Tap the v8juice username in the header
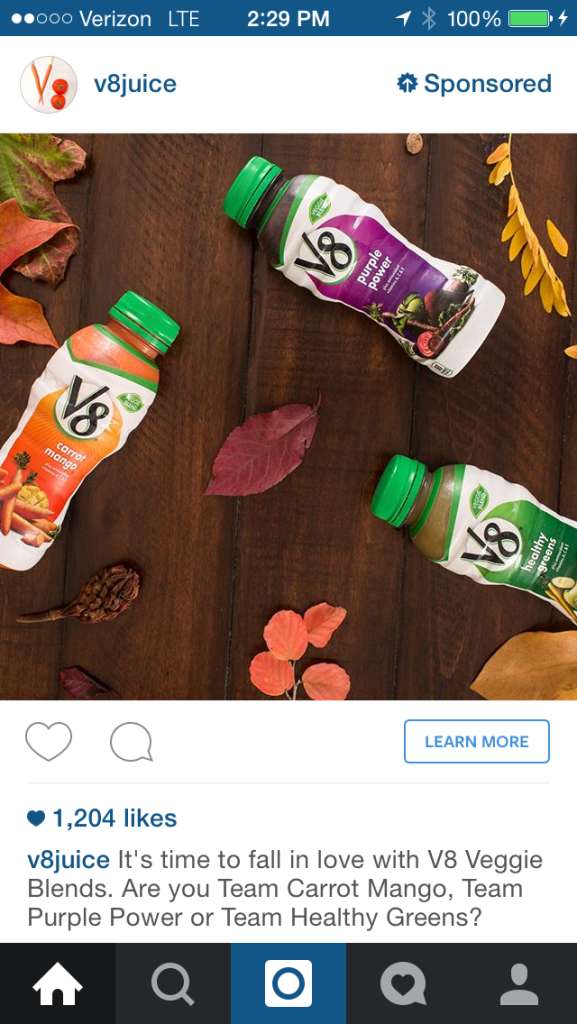Screen dimensions: 577x1024 [135, 84]
